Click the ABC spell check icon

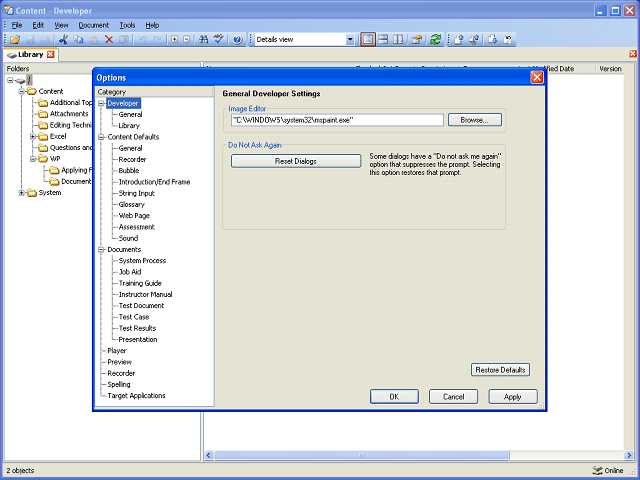219,40
